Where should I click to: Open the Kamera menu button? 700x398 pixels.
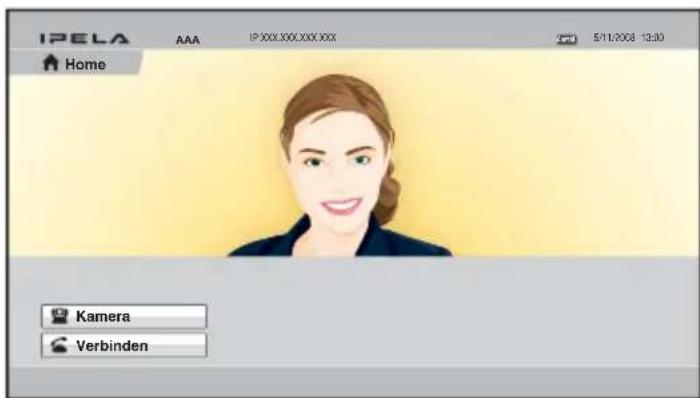[x=124, y=316]
